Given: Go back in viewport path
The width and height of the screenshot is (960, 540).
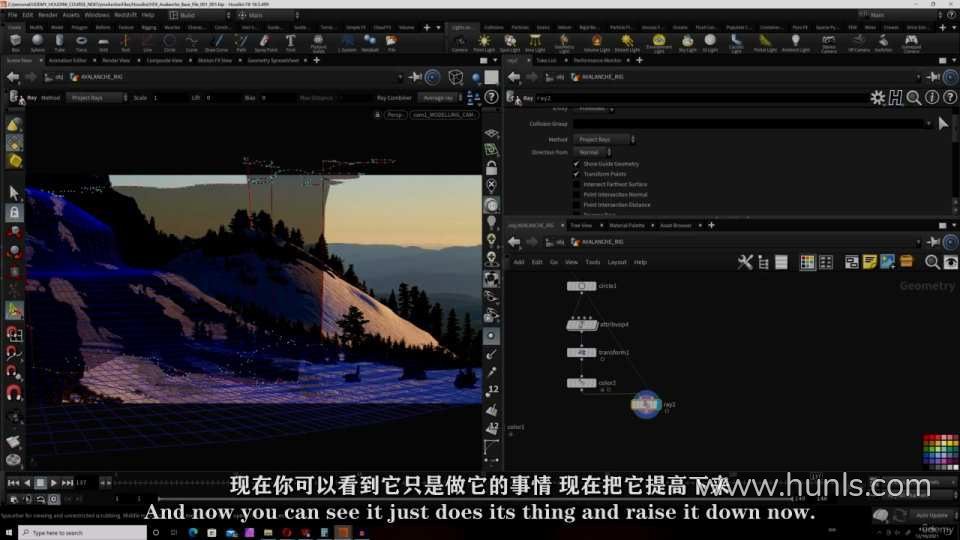Looking at the screenshot, I should 13,77.
